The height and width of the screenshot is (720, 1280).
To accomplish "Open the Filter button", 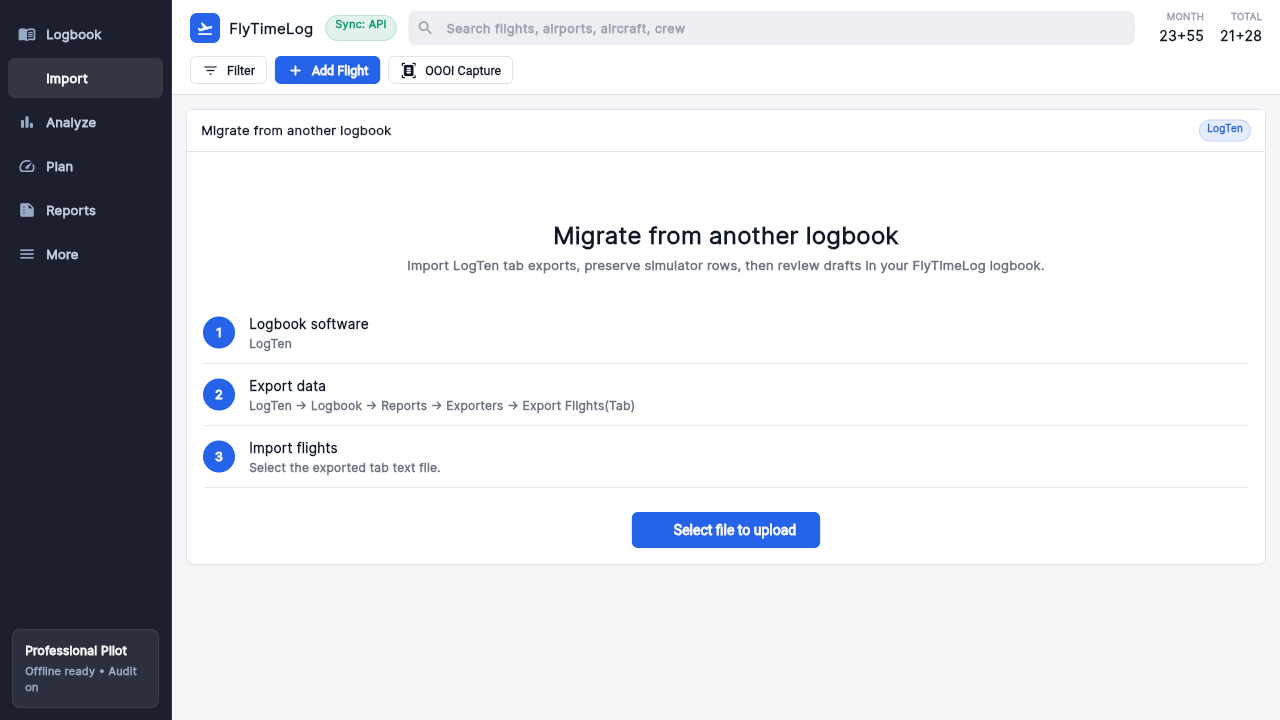I will click(x=228, y=70).
